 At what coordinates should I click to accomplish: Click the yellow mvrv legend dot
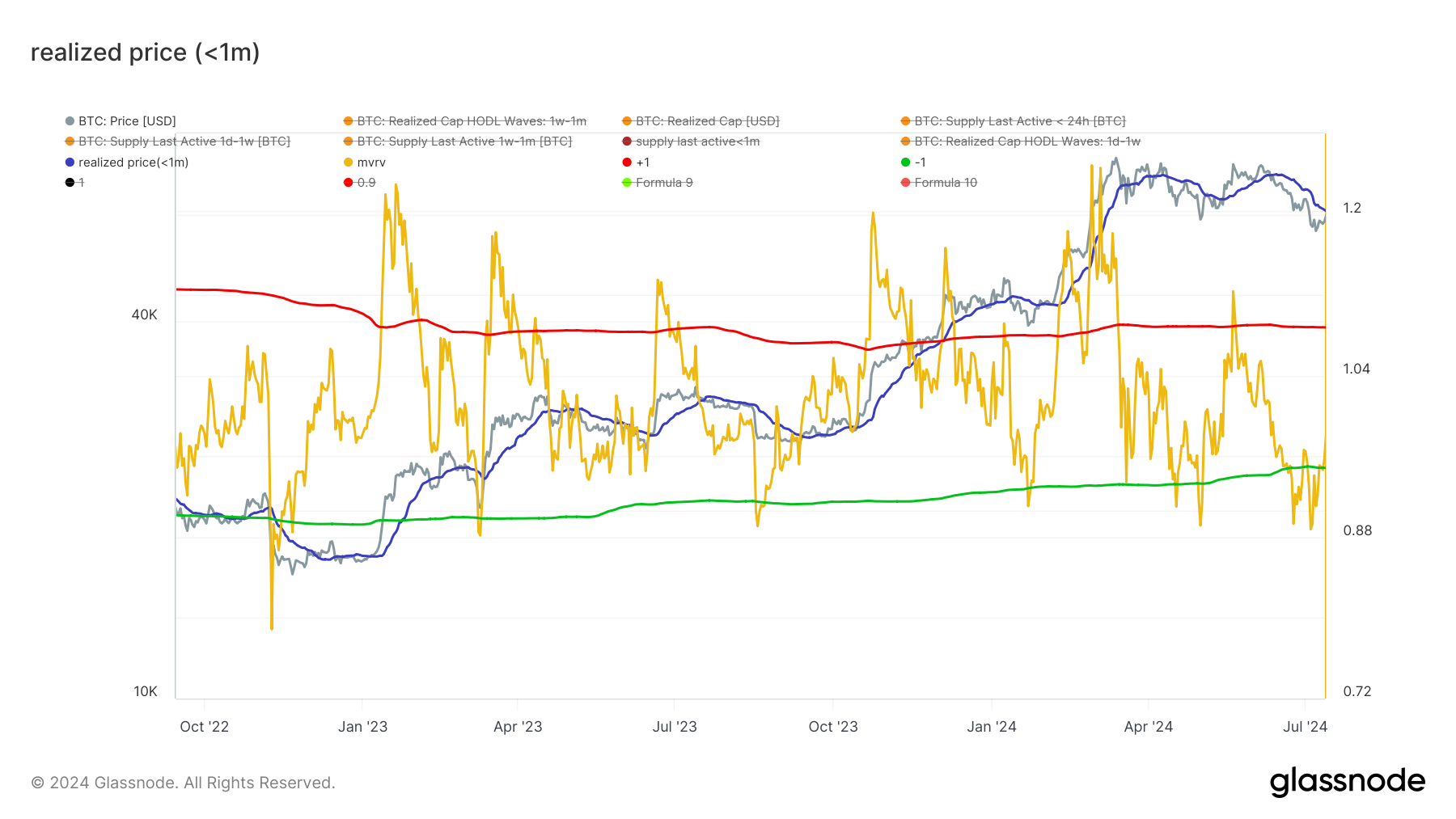point(348,163)
